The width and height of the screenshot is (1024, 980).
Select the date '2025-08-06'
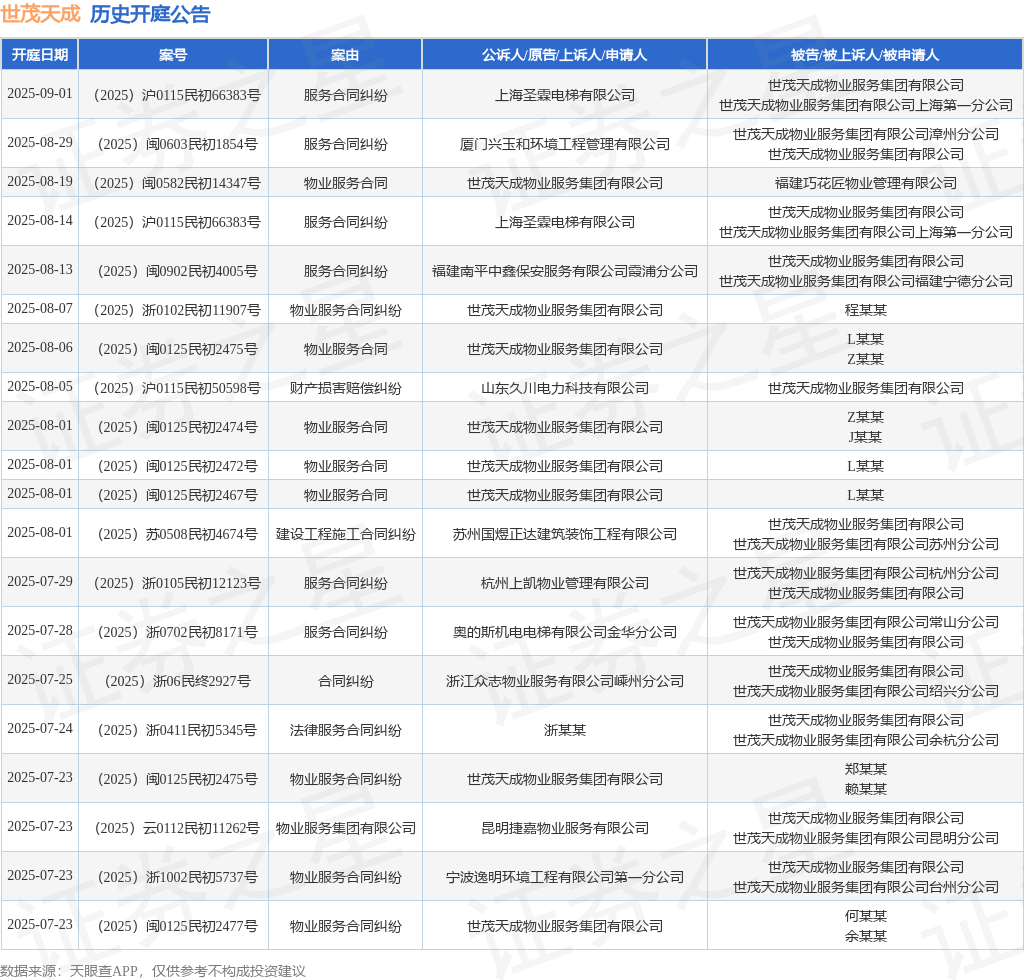pos(40,347)
